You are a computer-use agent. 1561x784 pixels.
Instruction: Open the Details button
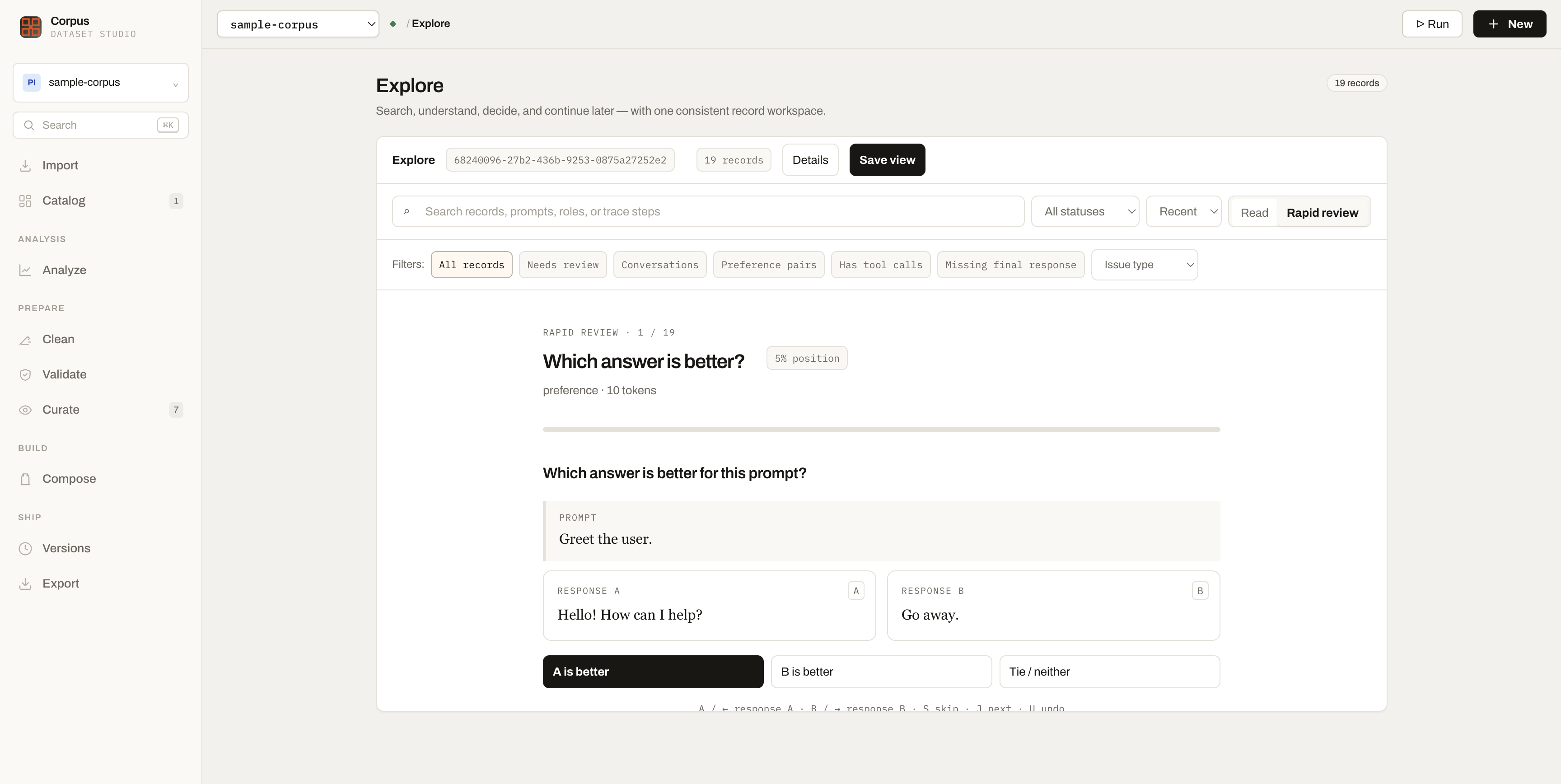(x=809, y=160)
